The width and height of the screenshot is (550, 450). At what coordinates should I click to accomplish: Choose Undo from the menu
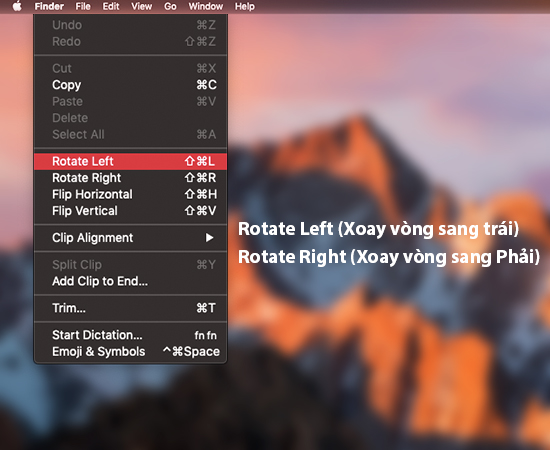point(130,25)
